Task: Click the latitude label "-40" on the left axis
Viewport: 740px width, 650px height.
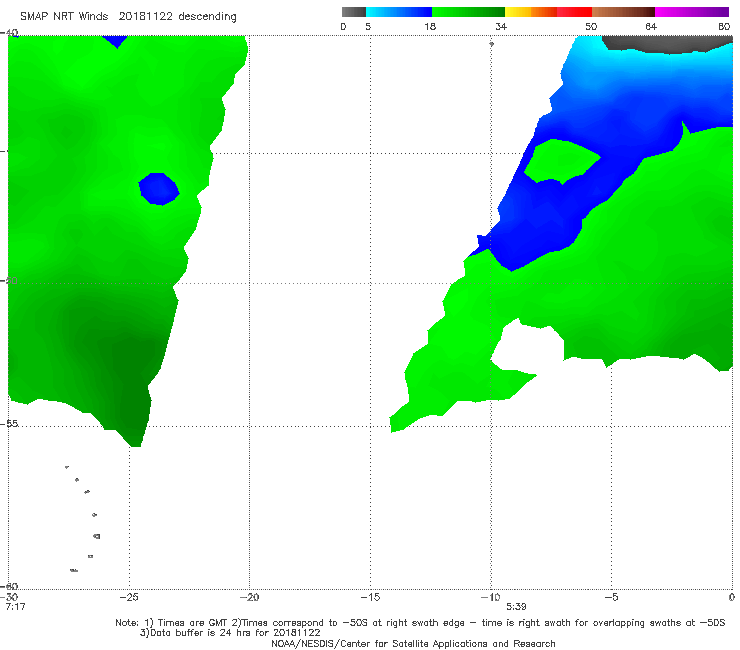Action: 9,33
